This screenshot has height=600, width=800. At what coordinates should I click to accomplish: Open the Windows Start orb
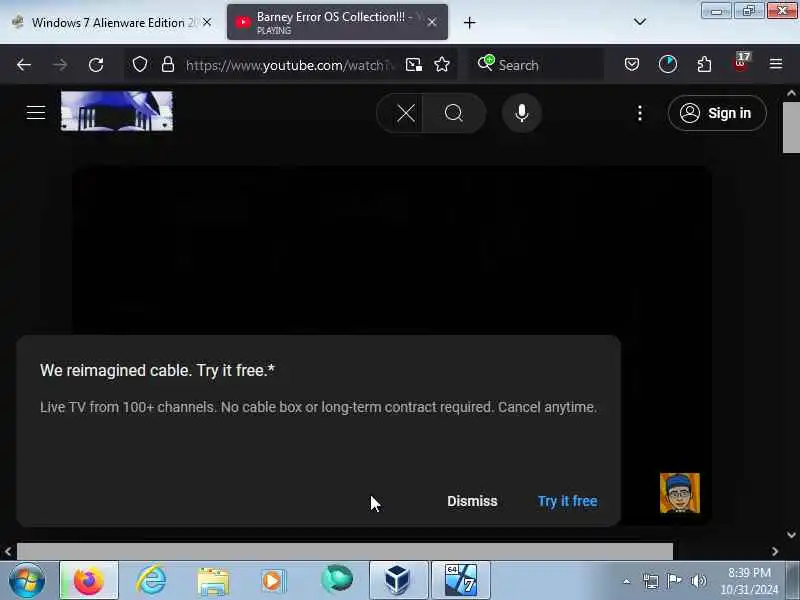(x=27, y=580)
